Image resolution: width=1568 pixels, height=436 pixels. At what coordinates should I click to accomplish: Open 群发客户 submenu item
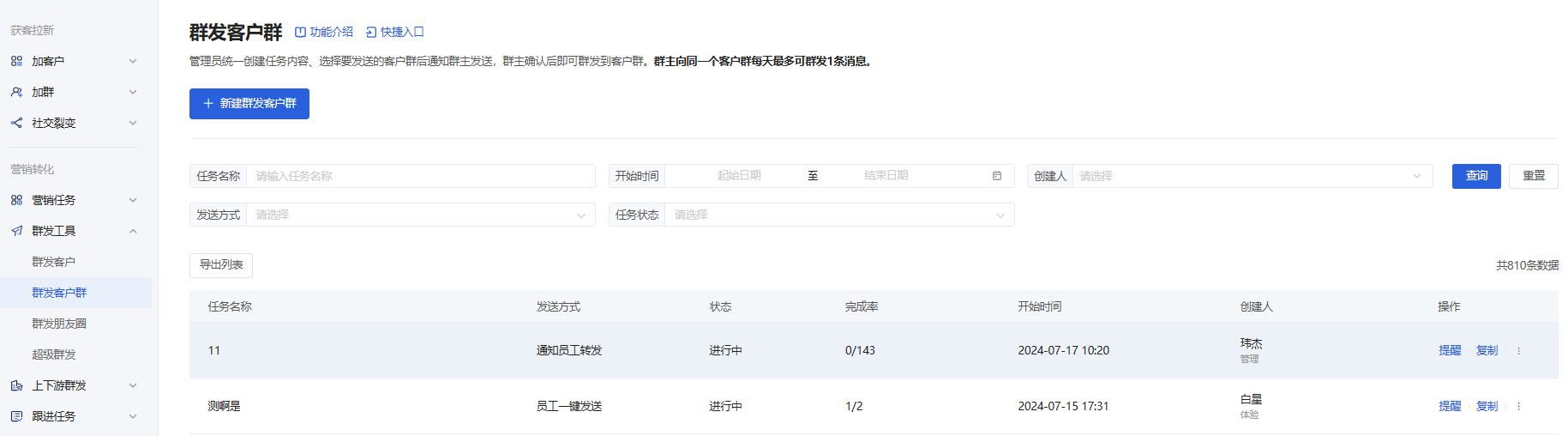click(53, 262)
